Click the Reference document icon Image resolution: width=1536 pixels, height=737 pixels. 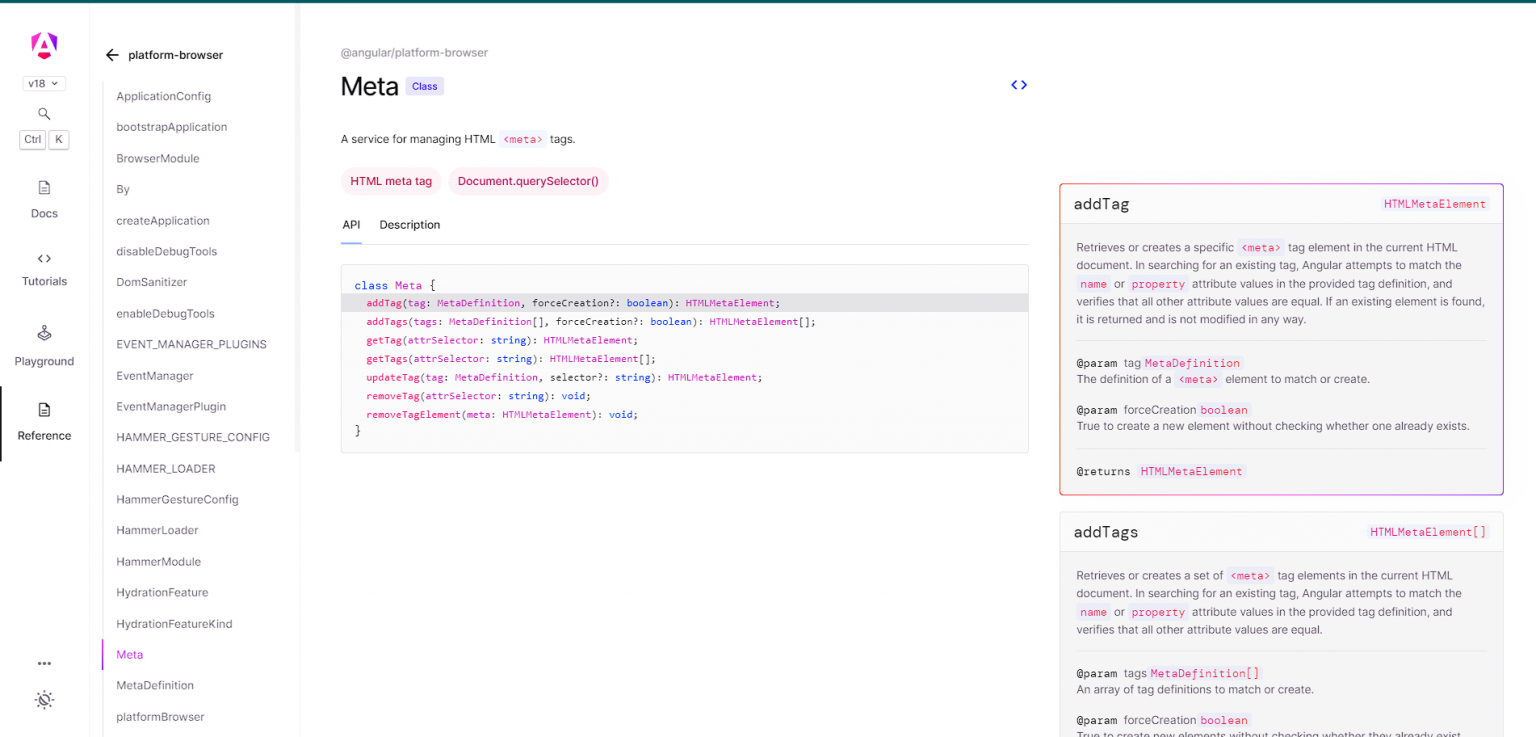(x=44, y=409)
